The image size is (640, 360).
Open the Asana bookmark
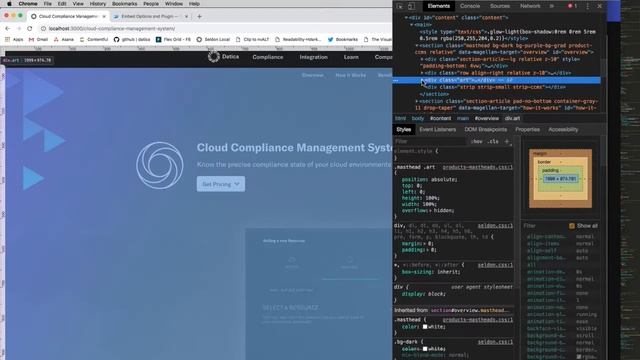tap(64, 40)
